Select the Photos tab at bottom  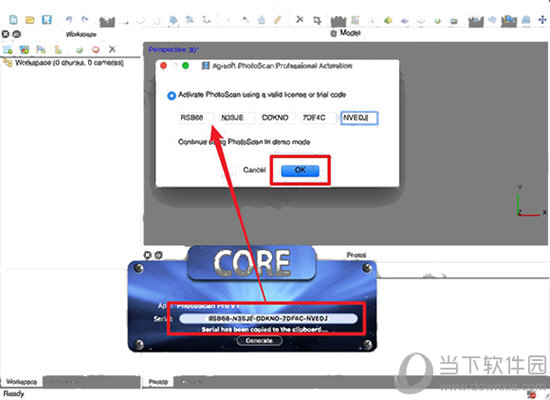coord(158,382)
